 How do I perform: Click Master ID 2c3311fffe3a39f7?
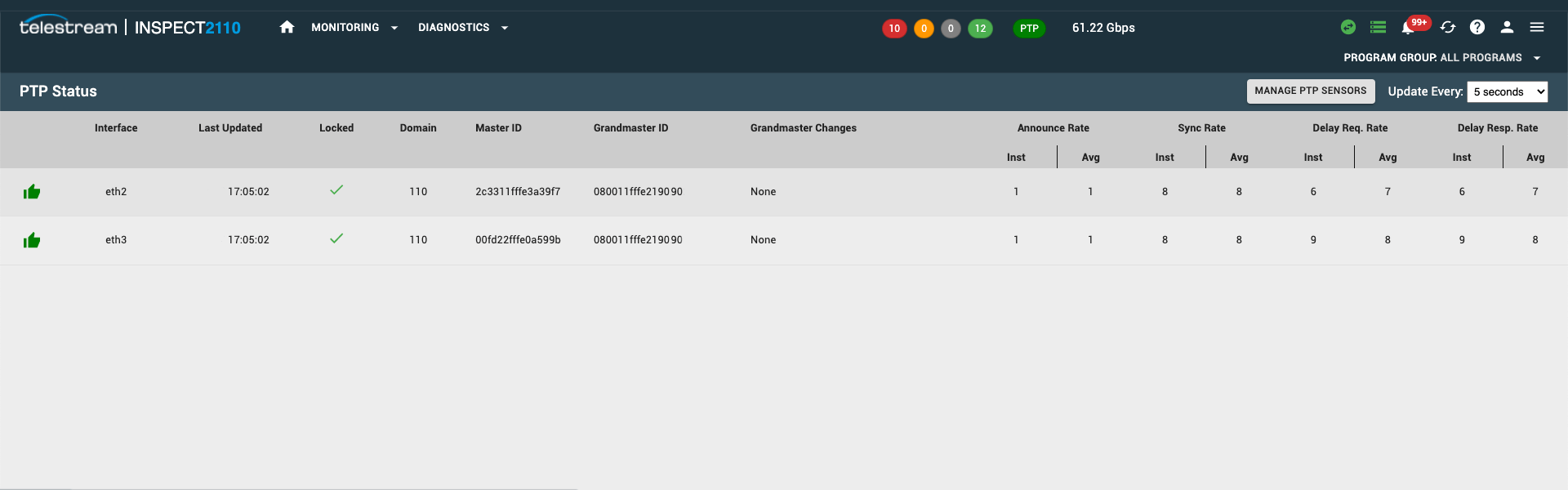pyautogui.click(x=518, y=192)
